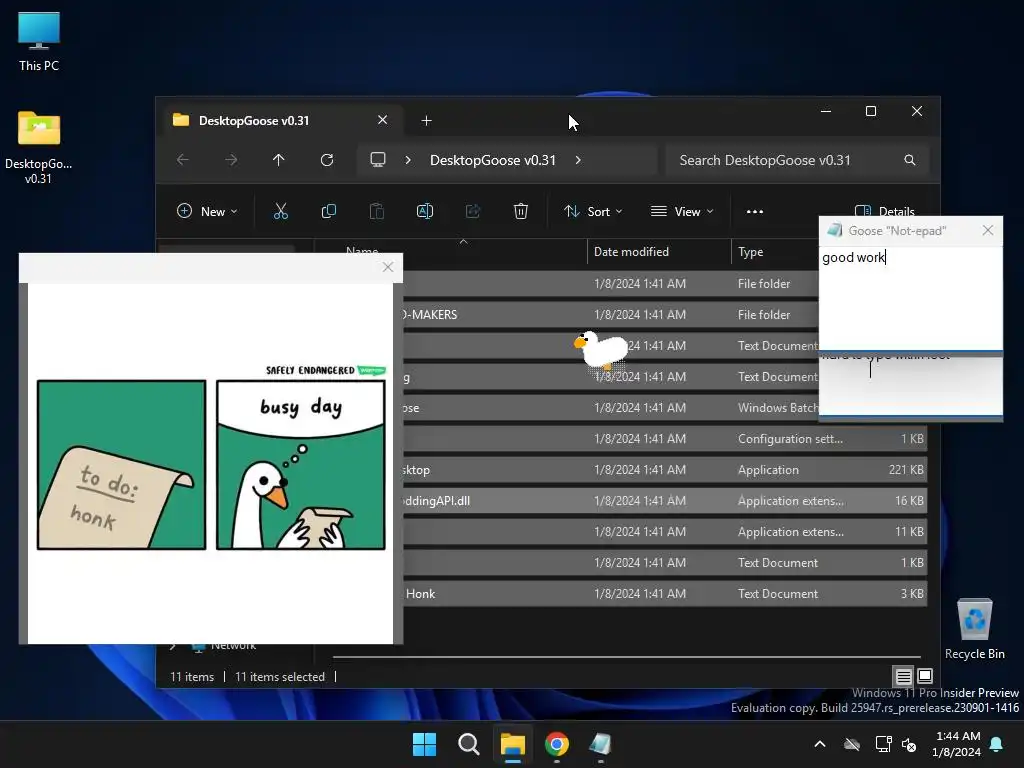Click the horizontal scrollbar in Explorer
1024x768 pixels.
coord(627,656)
